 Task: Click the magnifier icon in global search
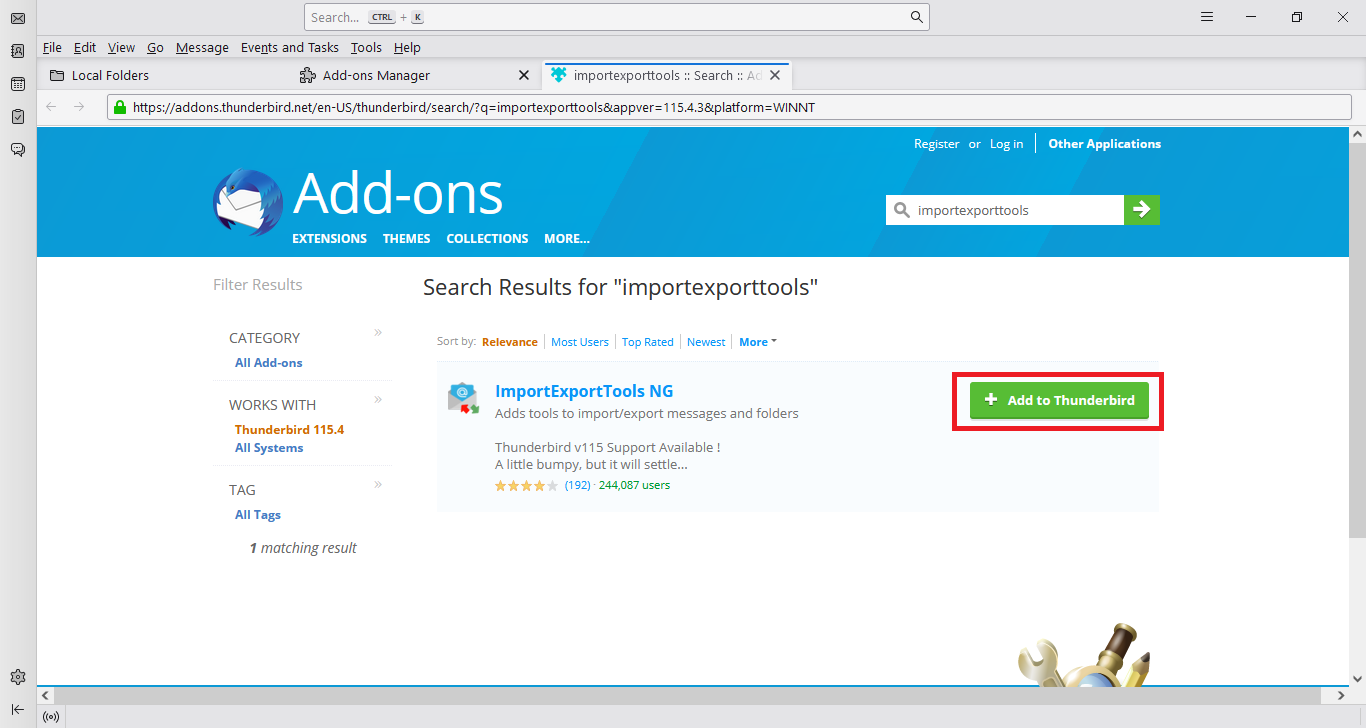pyautogui.click(x=916, y=17)
